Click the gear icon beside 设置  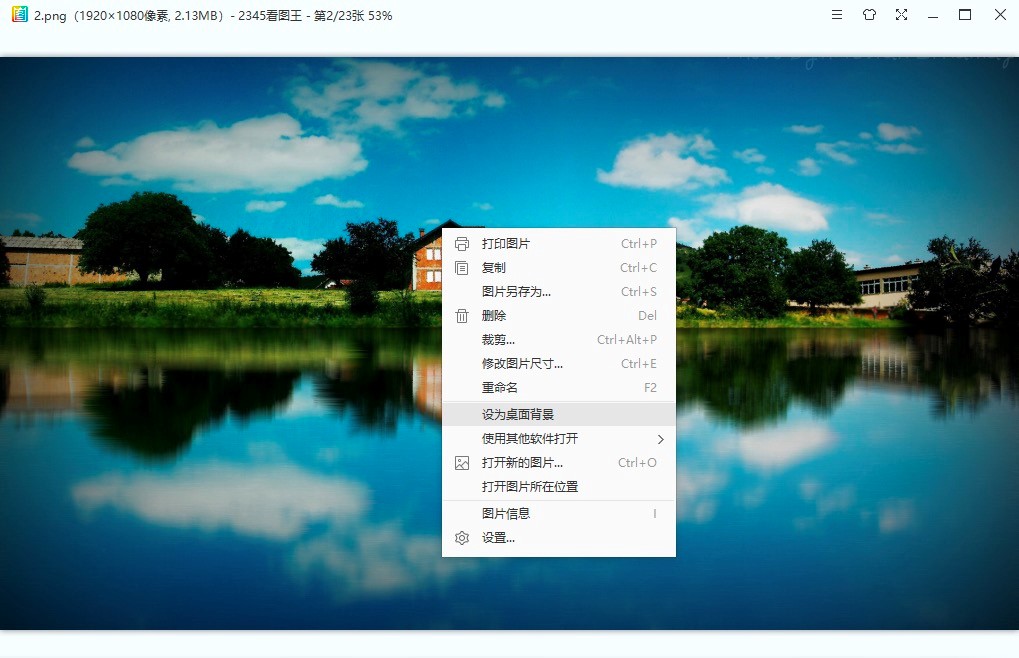point(461,538)
